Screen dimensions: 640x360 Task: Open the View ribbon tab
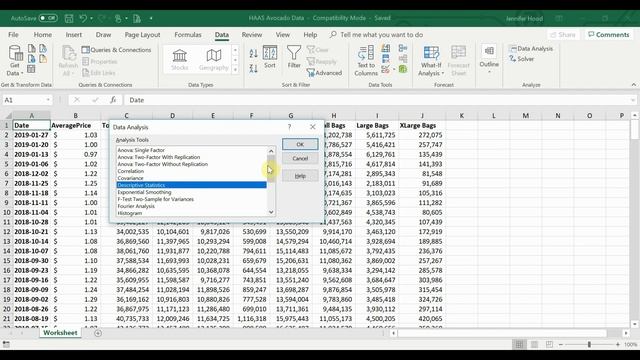282,35
